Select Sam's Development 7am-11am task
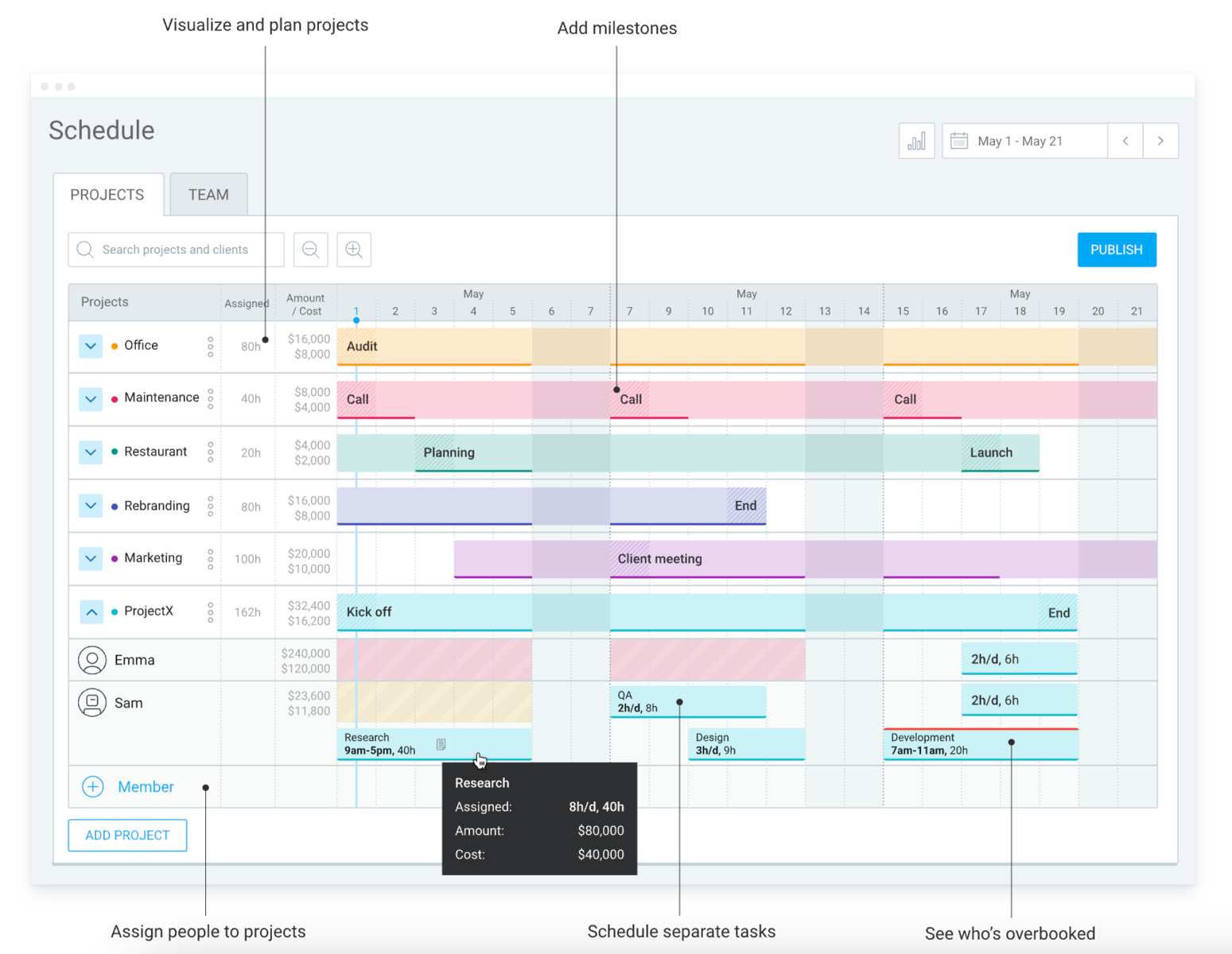This screenshot has height=954, width=1232. pyautogui.click(x=981, y=744)
